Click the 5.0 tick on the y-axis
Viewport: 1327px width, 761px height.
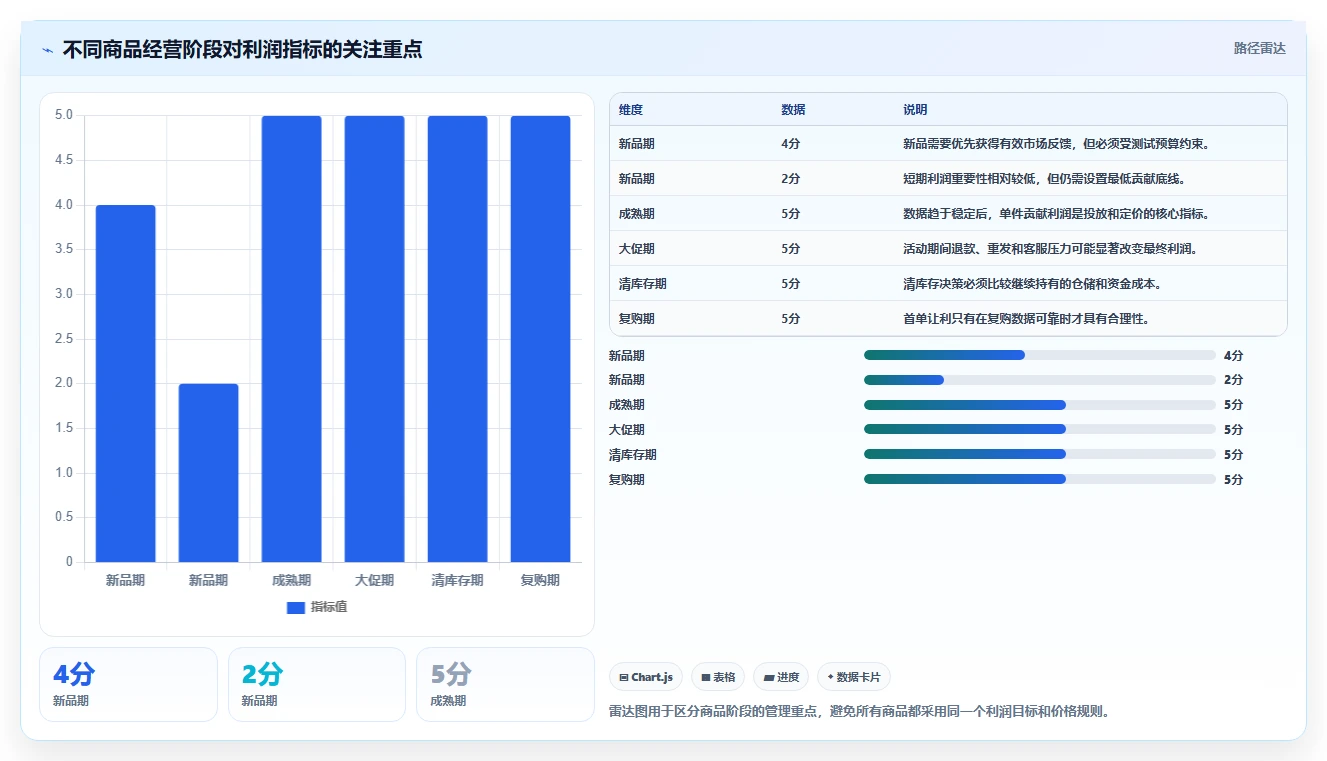coord(63,115)
